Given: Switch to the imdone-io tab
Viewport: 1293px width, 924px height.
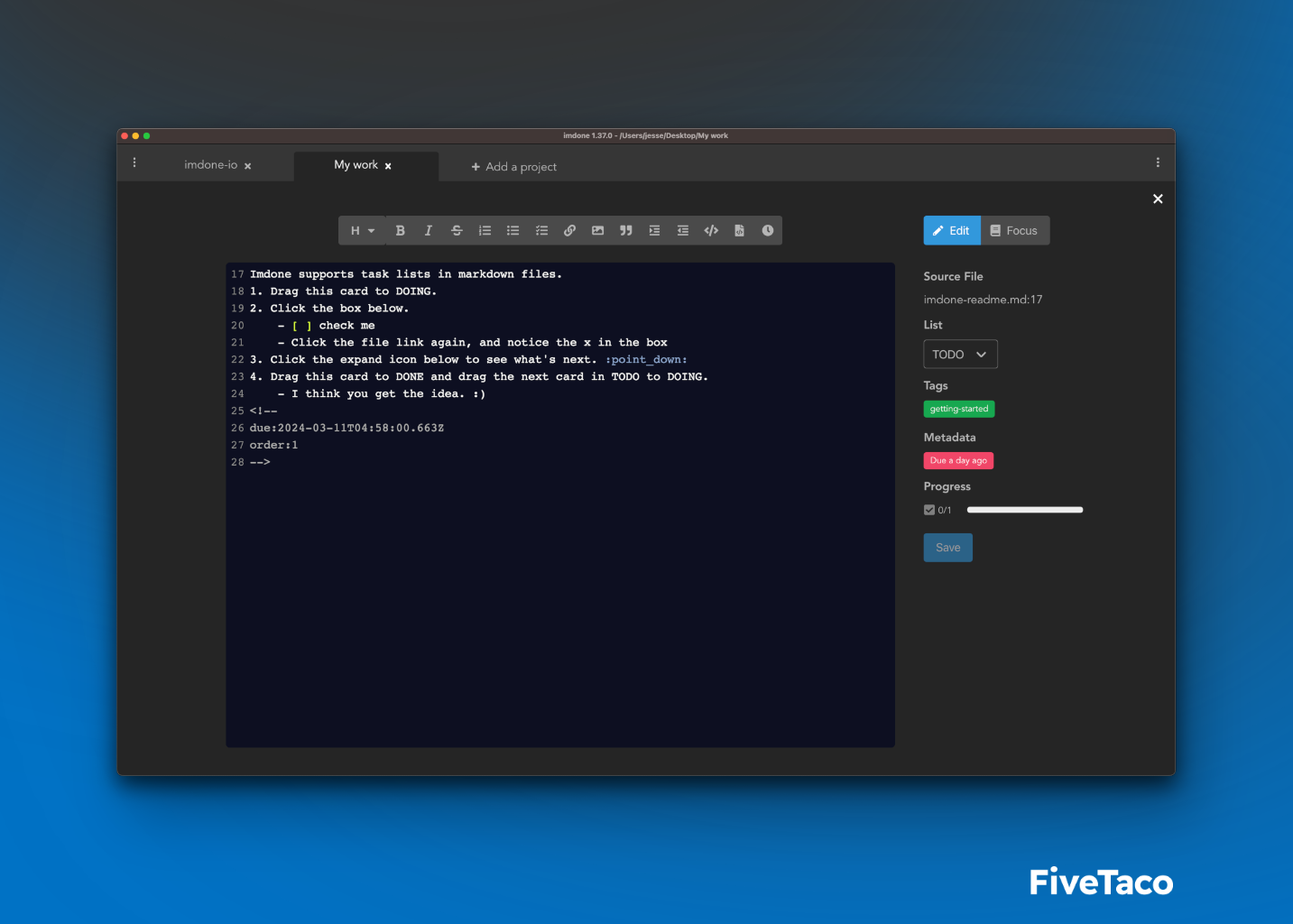Looking at the screenshot, I should 211,165.
